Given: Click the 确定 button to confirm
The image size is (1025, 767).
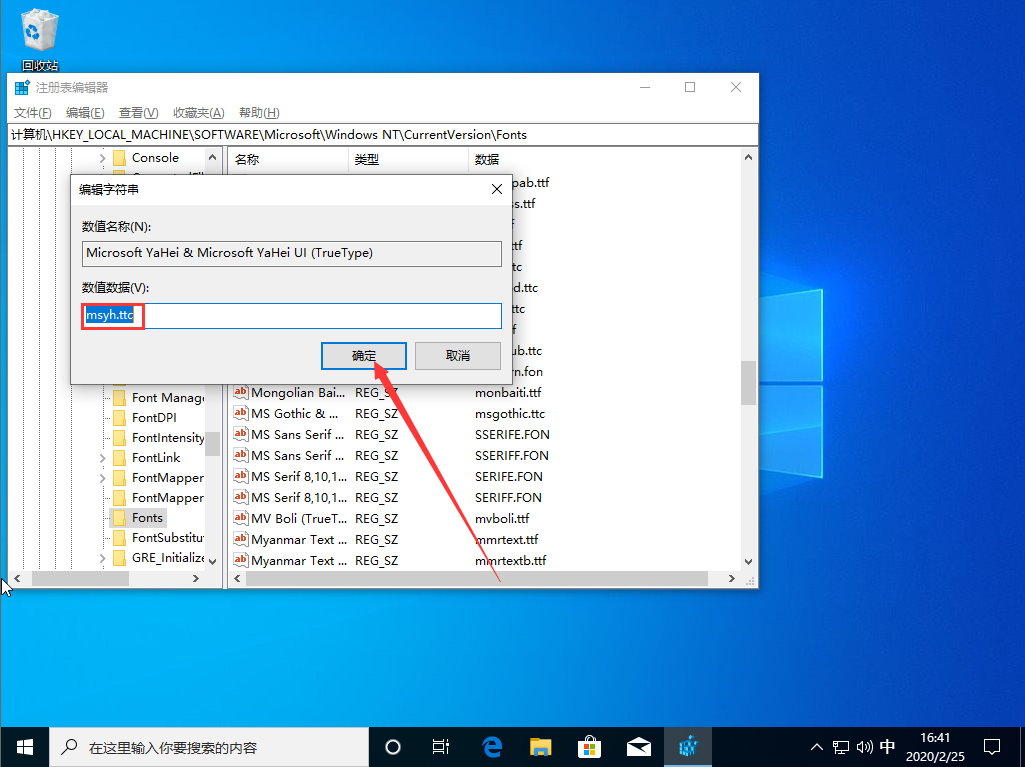Looking at the screenshot, I should pos(363,355).
